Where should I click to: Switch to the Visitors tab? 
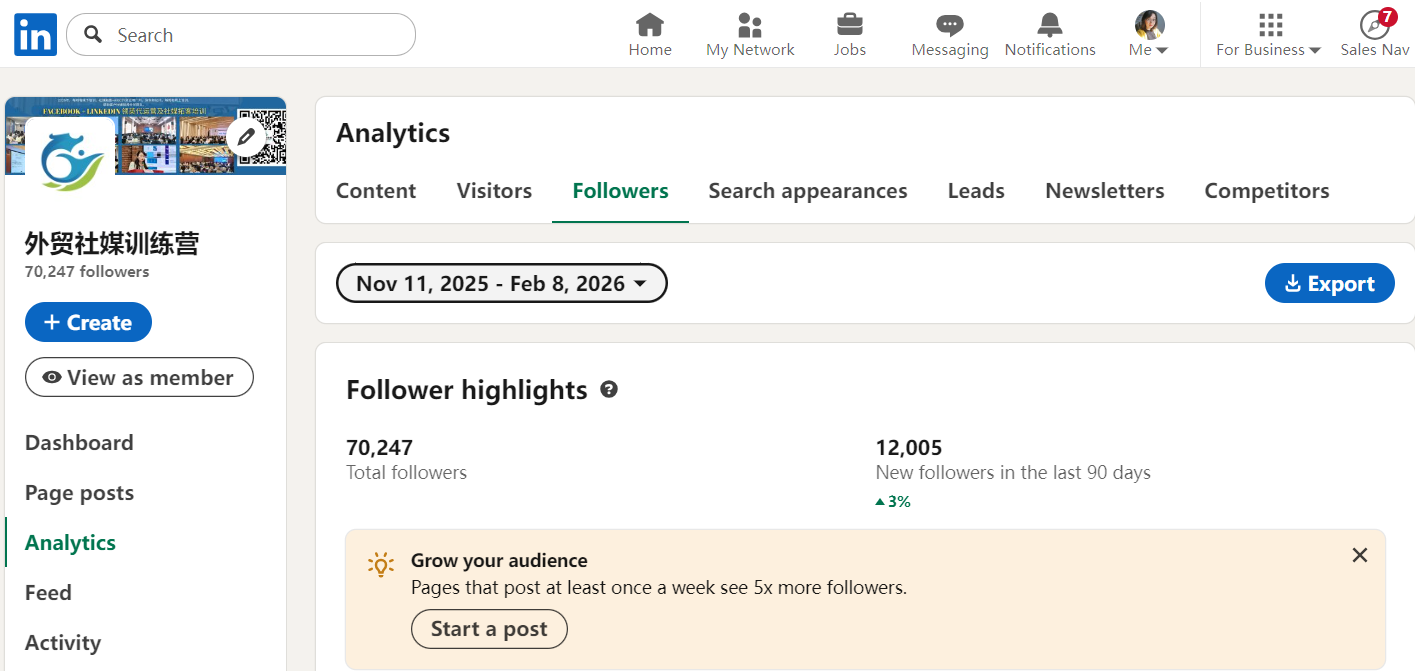tap(494, 191)
